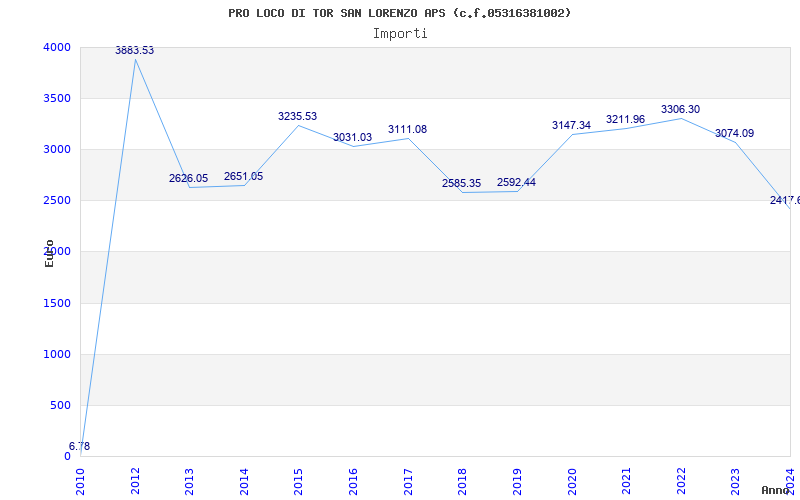This screenshot has height=500, width=800.
Task: Select the Importi subtitle
Action: tap(400, 34)
